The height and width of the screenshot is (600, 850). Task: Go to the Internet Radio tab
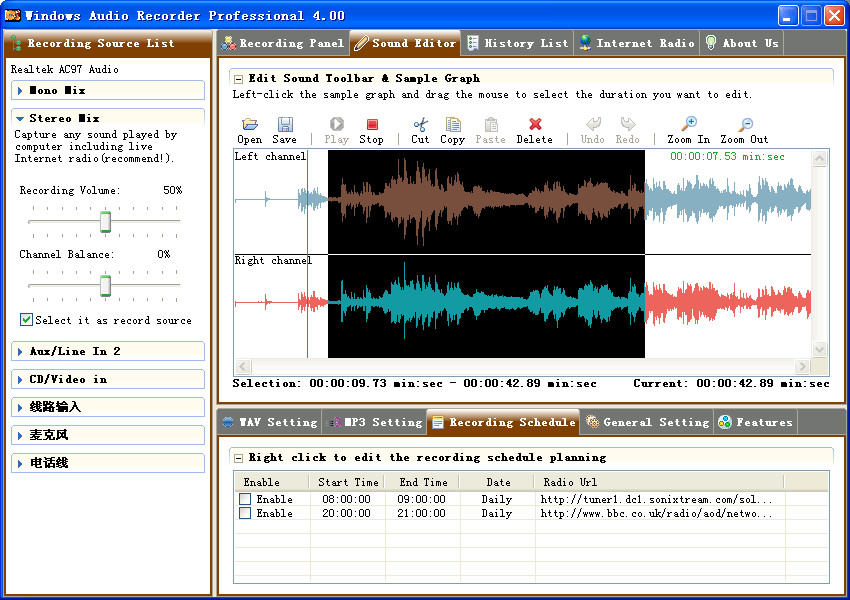tap(637, 43)
